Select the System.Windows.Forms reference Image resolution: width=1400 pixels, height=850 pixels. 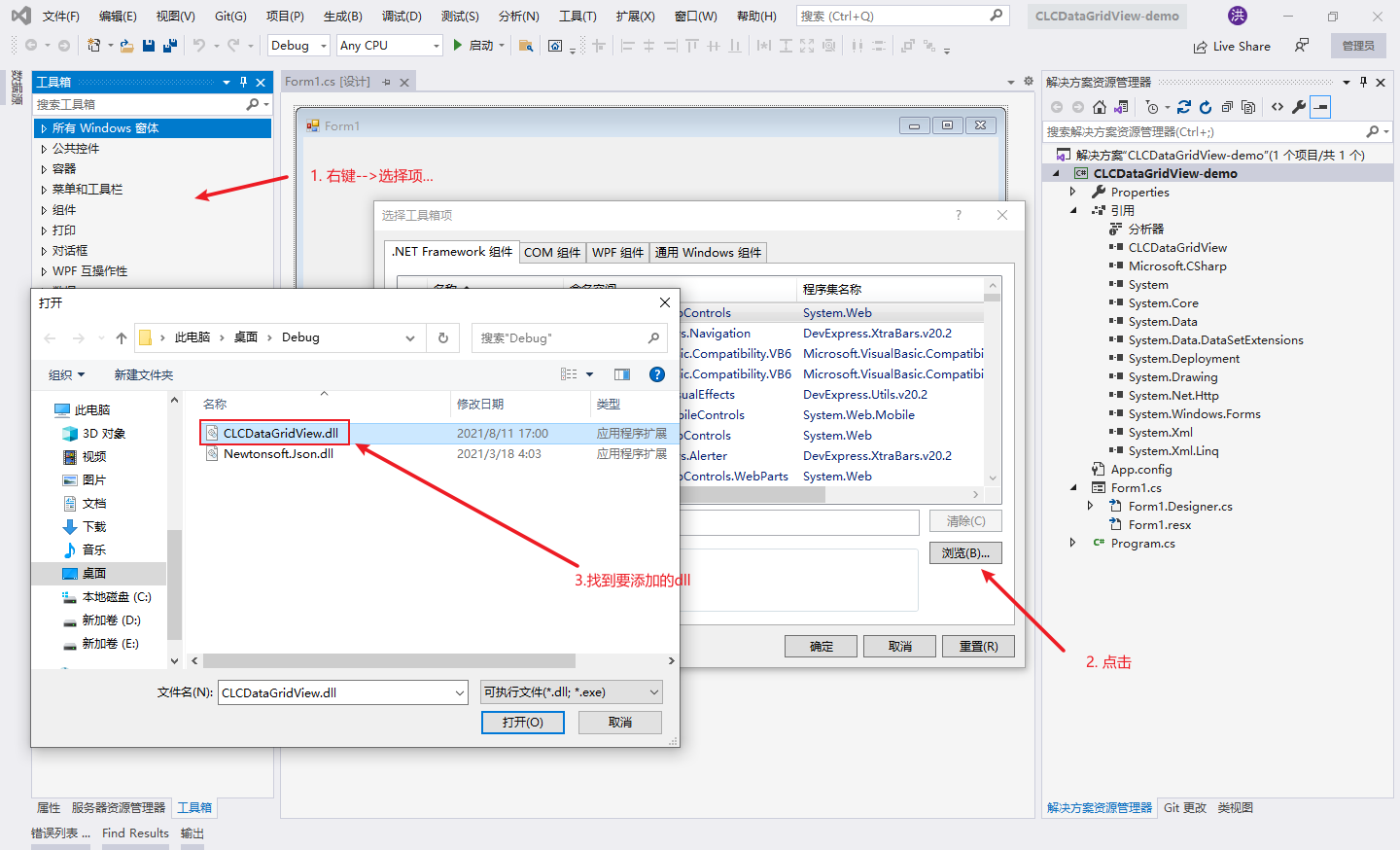click(1194, 414)
